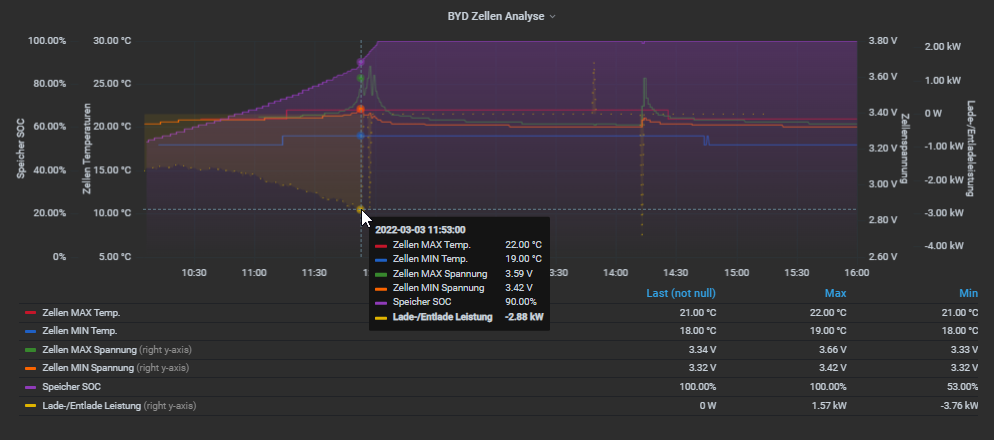Click the green Zellen MAX Spannung legend color swatch
Screen dimensions: 994x440
click(x=30, y=349)
